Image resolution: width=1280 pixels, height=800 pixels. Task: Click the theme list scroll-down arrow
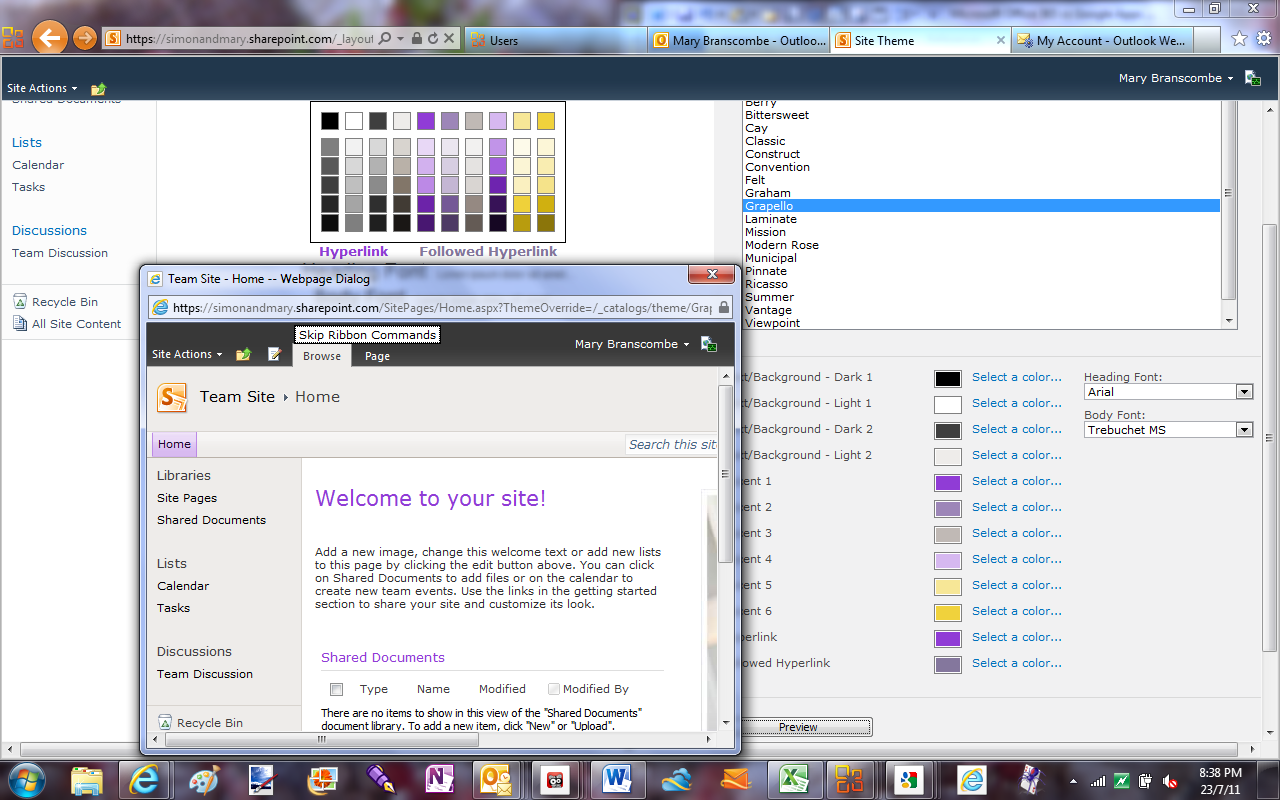pos(1229,321)
